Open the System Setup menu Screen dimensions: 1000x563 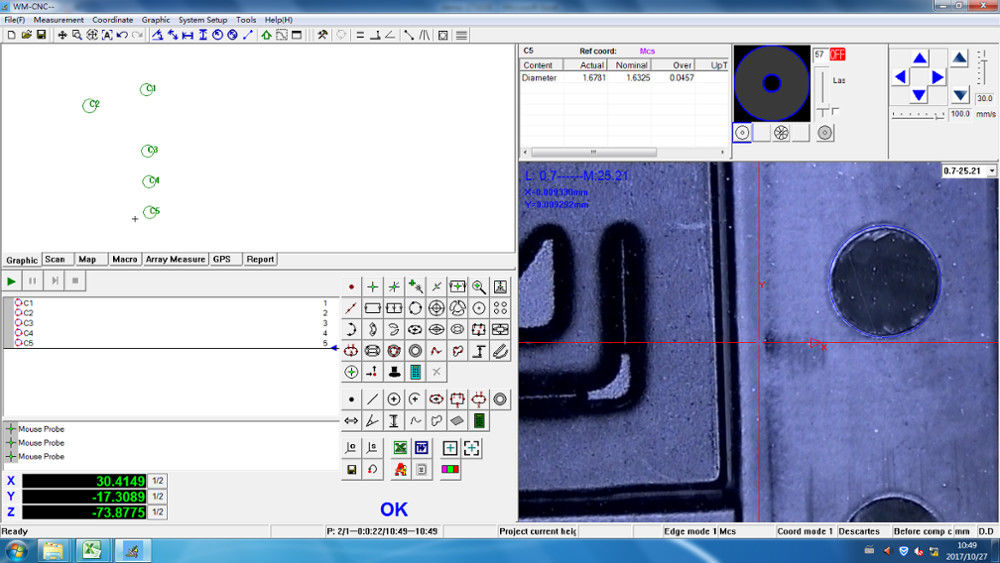point(203,20)
